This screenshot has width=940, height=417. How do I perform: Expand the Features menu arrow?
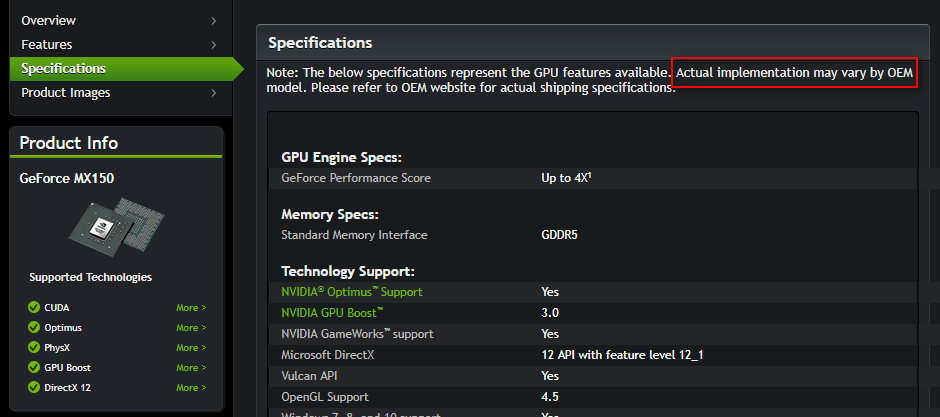pyautogui.click(x=214, y=45)
